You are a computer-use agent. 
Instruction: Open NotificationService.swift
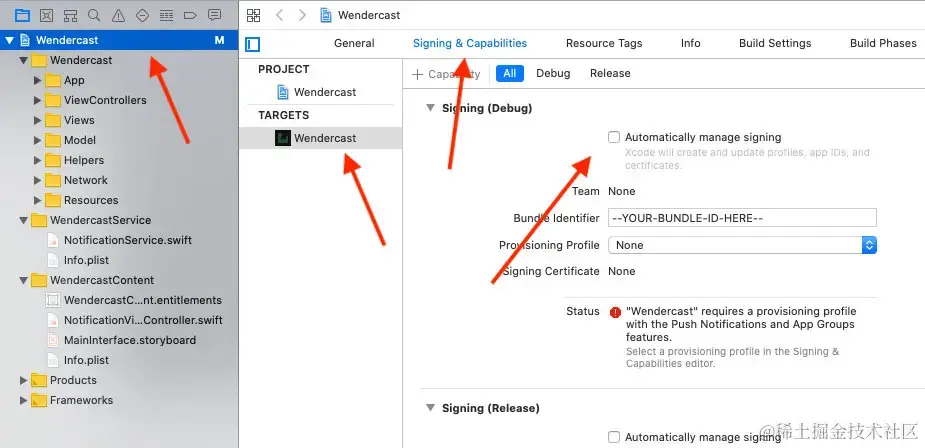pyautogui.click(x=127, y=240)
